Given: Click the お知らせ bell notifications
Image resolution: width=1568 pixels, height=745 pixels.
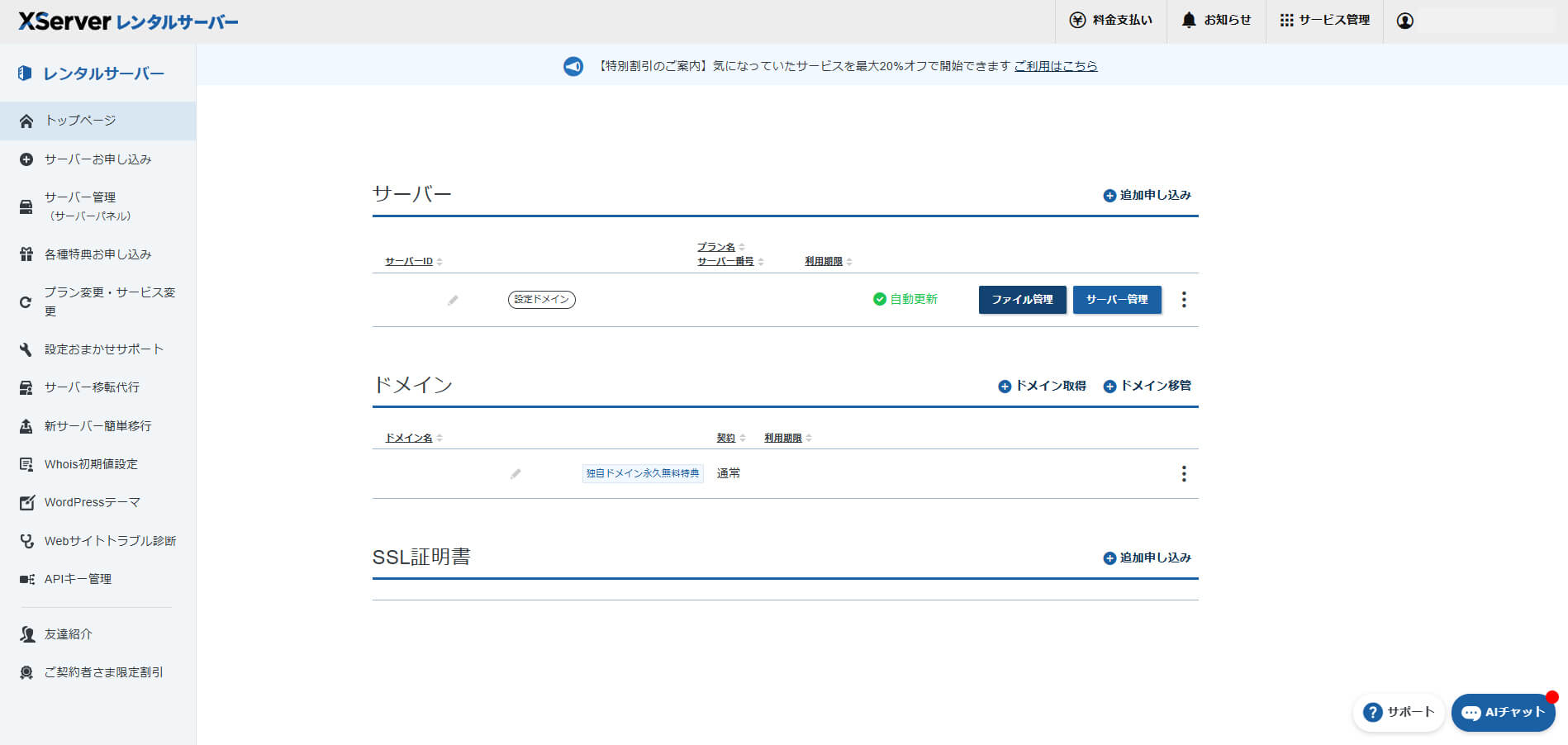Looking at the screenshot, I should pyautogui.click(x=1216, y=21).
